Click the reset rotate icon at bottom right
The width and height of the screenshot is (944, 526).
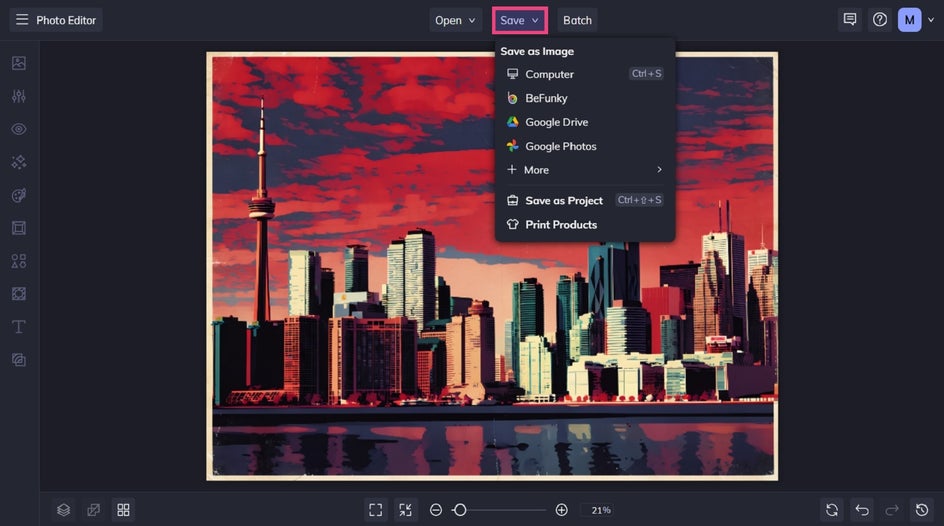(832, 510)
